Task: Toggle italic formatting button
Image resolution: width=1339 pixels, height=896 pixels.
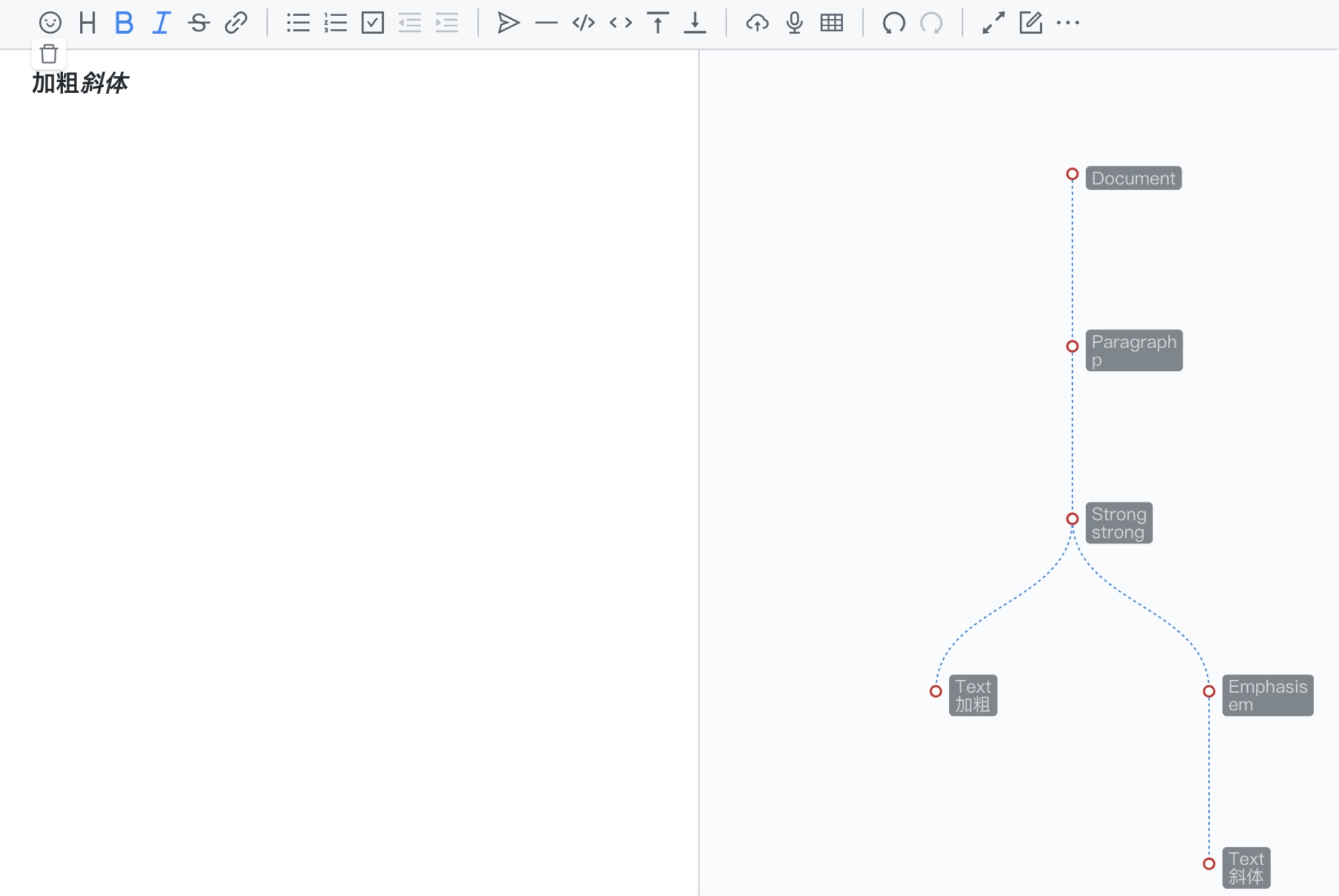Action: (x=161, y=23)
